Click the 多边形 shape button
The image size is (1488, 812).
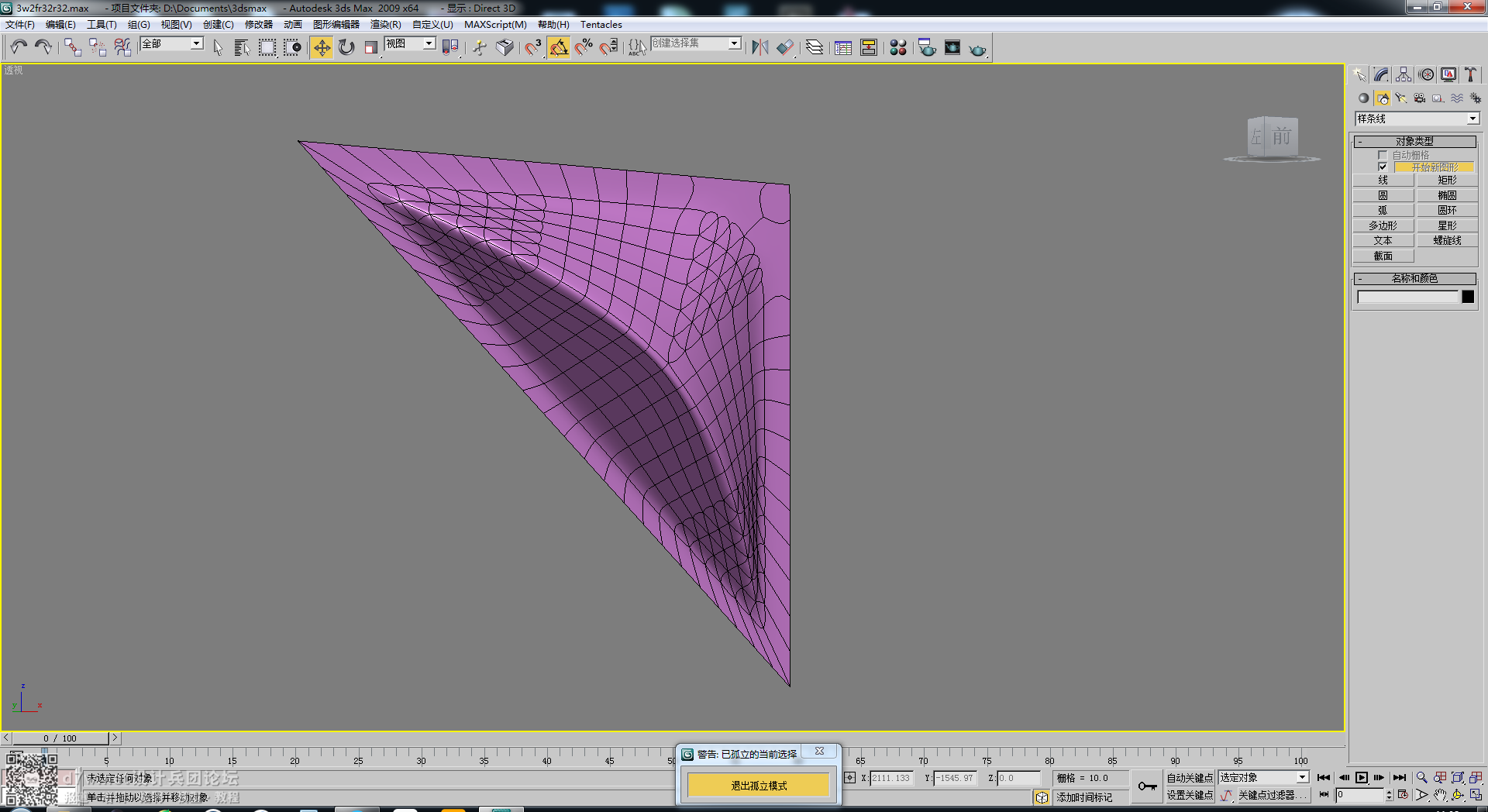[1383, 225]
